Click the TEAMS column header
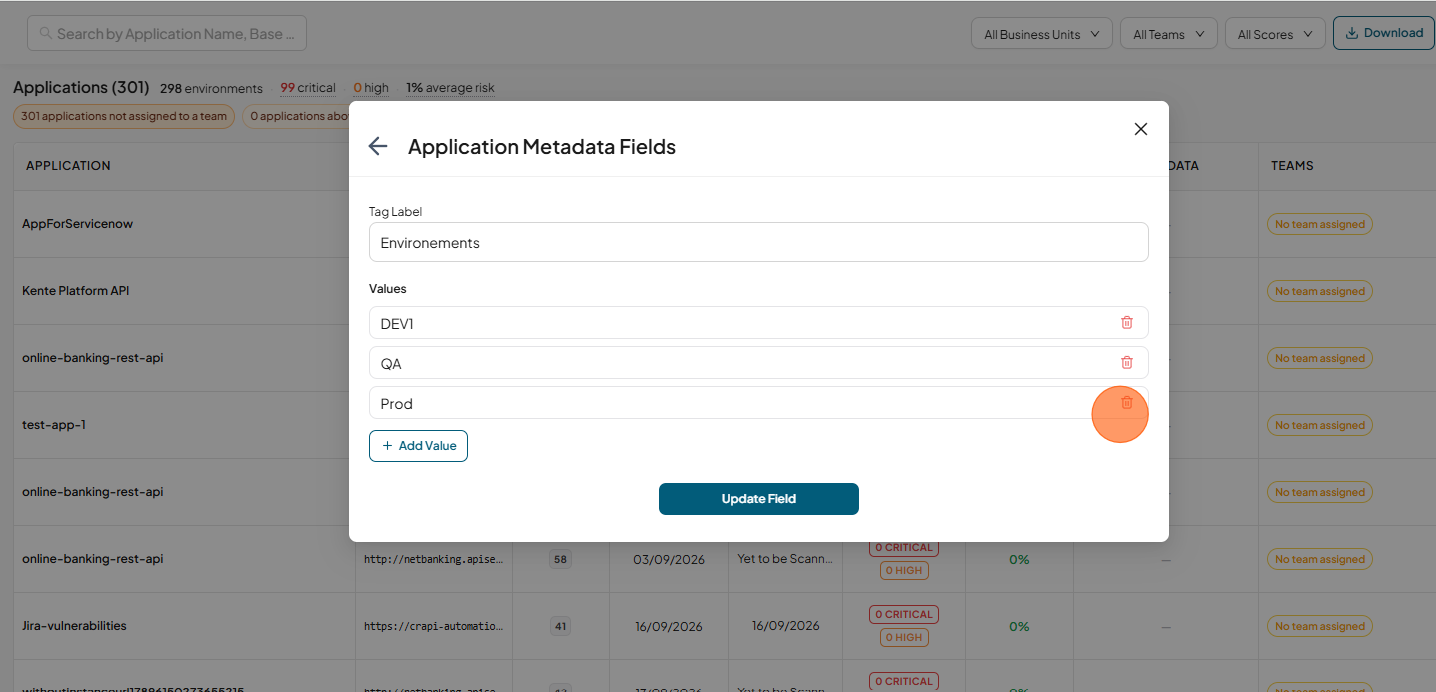This screenshot has height=692, width=1436. 1292,165
